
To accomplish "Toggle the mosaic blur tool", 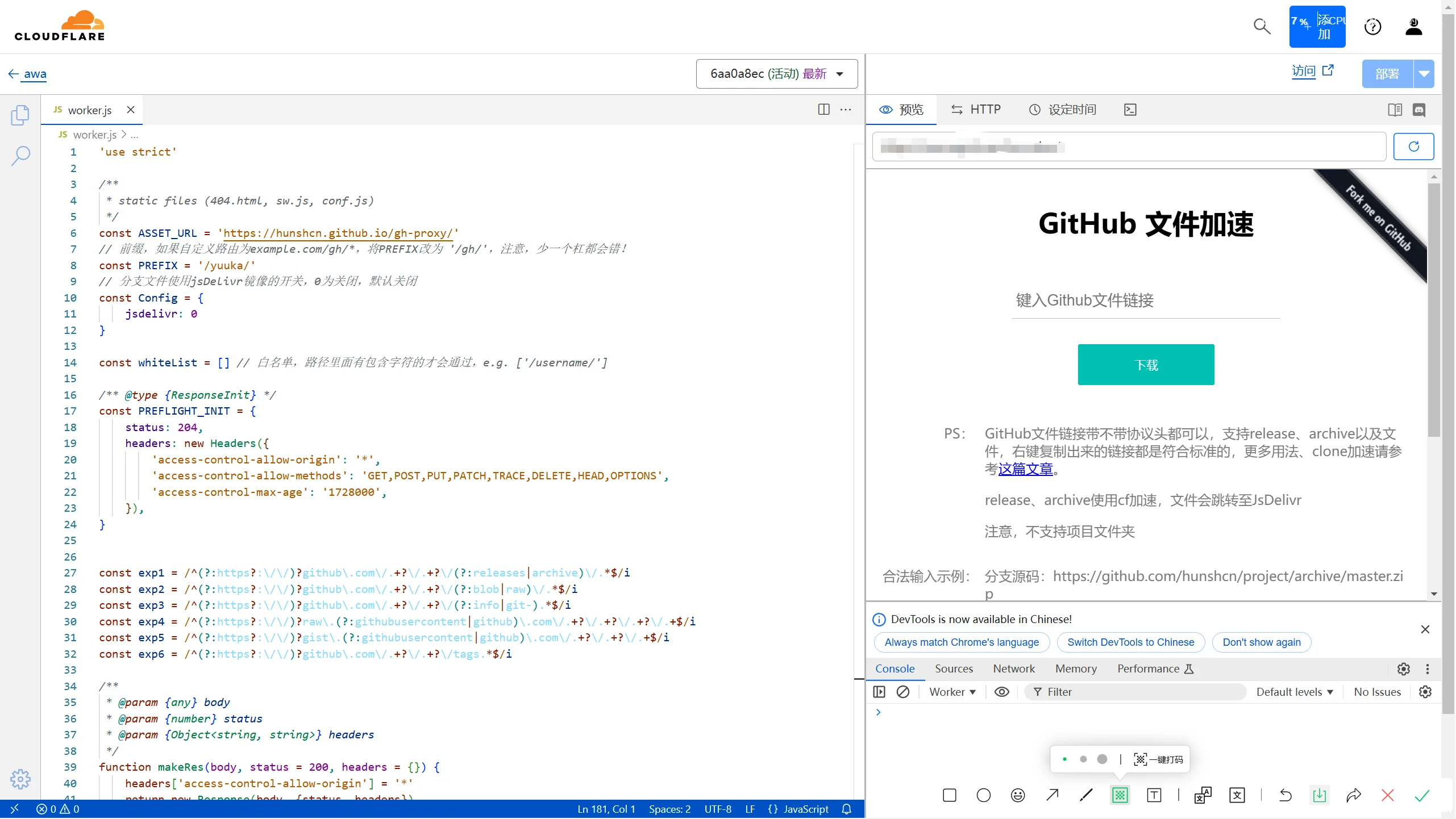I will (x=1120, y=795).
